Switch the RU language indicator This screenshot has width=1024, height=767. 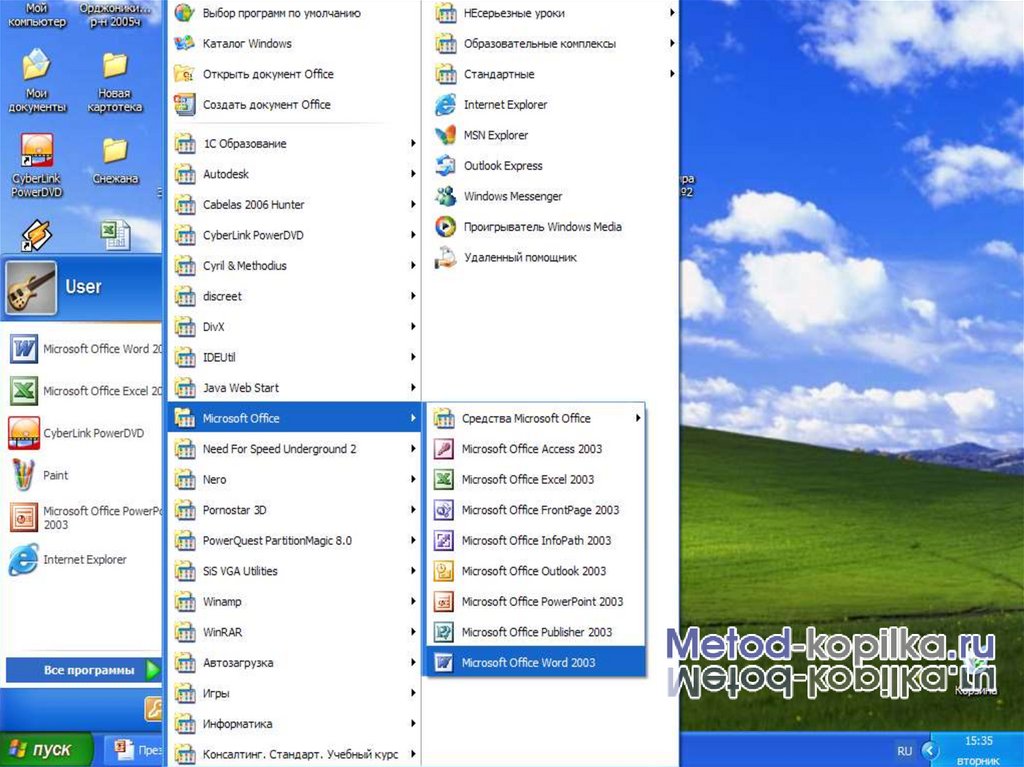point(904,750)
